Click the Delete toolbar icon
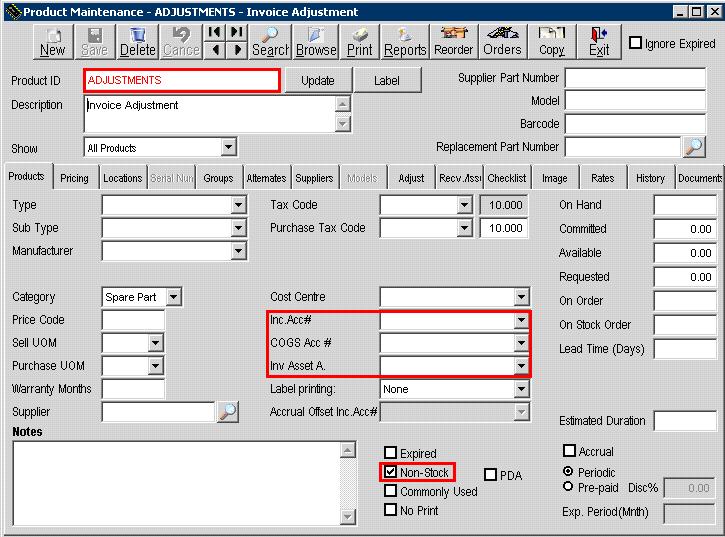725x537 pixels. [138, 41]
